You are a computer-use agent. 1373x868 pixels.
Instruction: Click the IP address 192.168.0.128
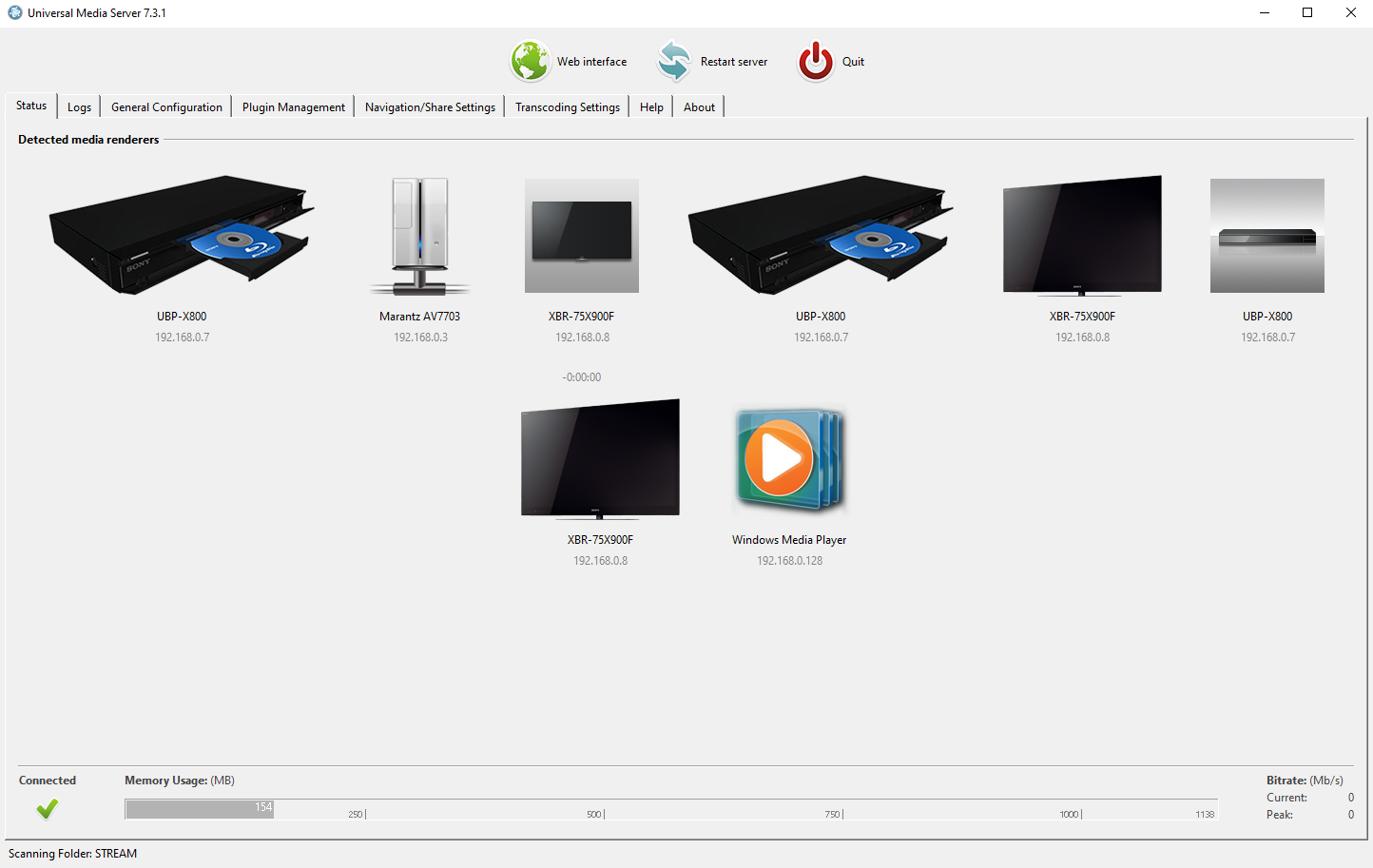789,561
